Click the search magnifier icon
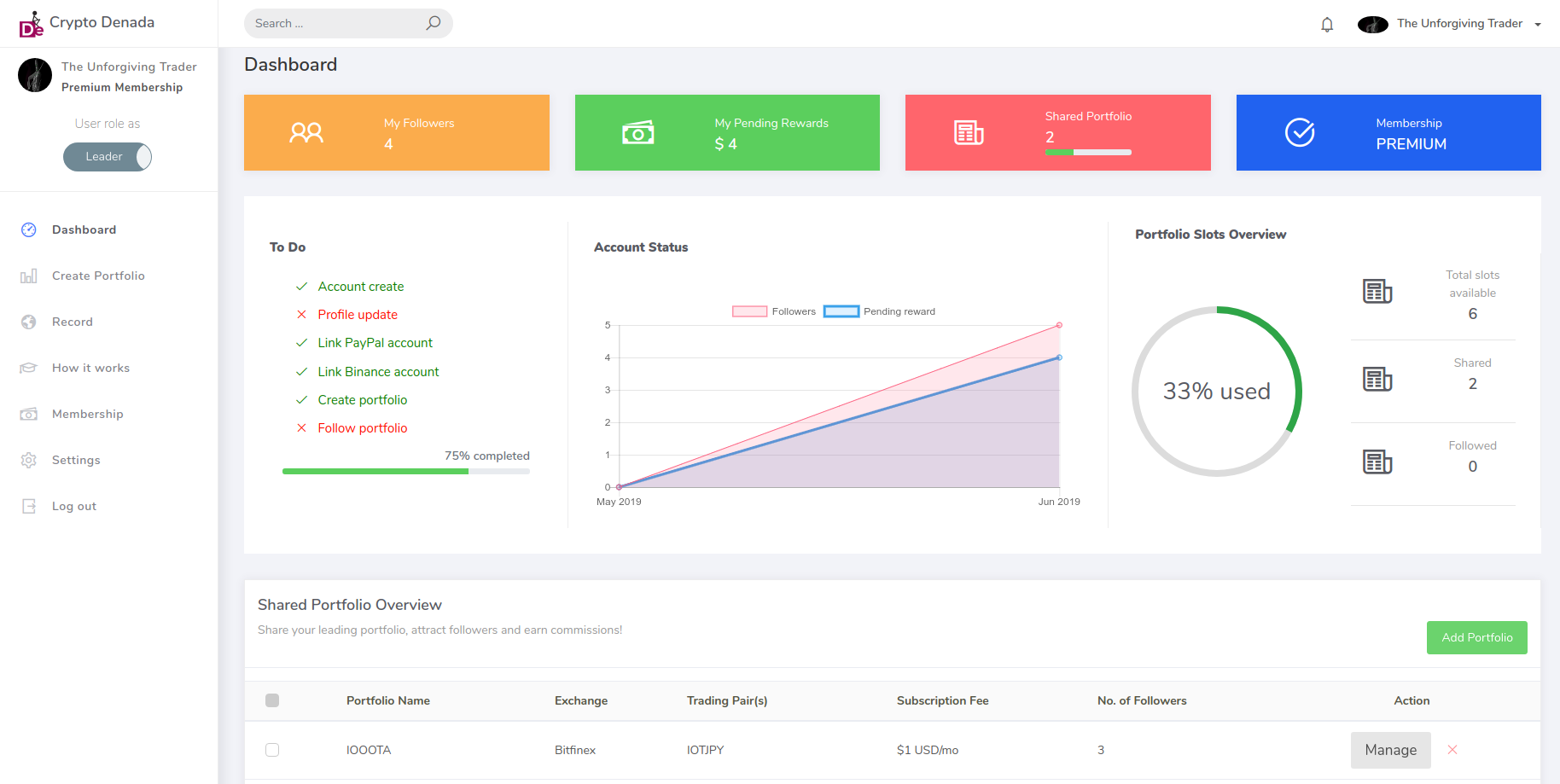Viewport: 1560px width, 784px height. coord(434,23)
